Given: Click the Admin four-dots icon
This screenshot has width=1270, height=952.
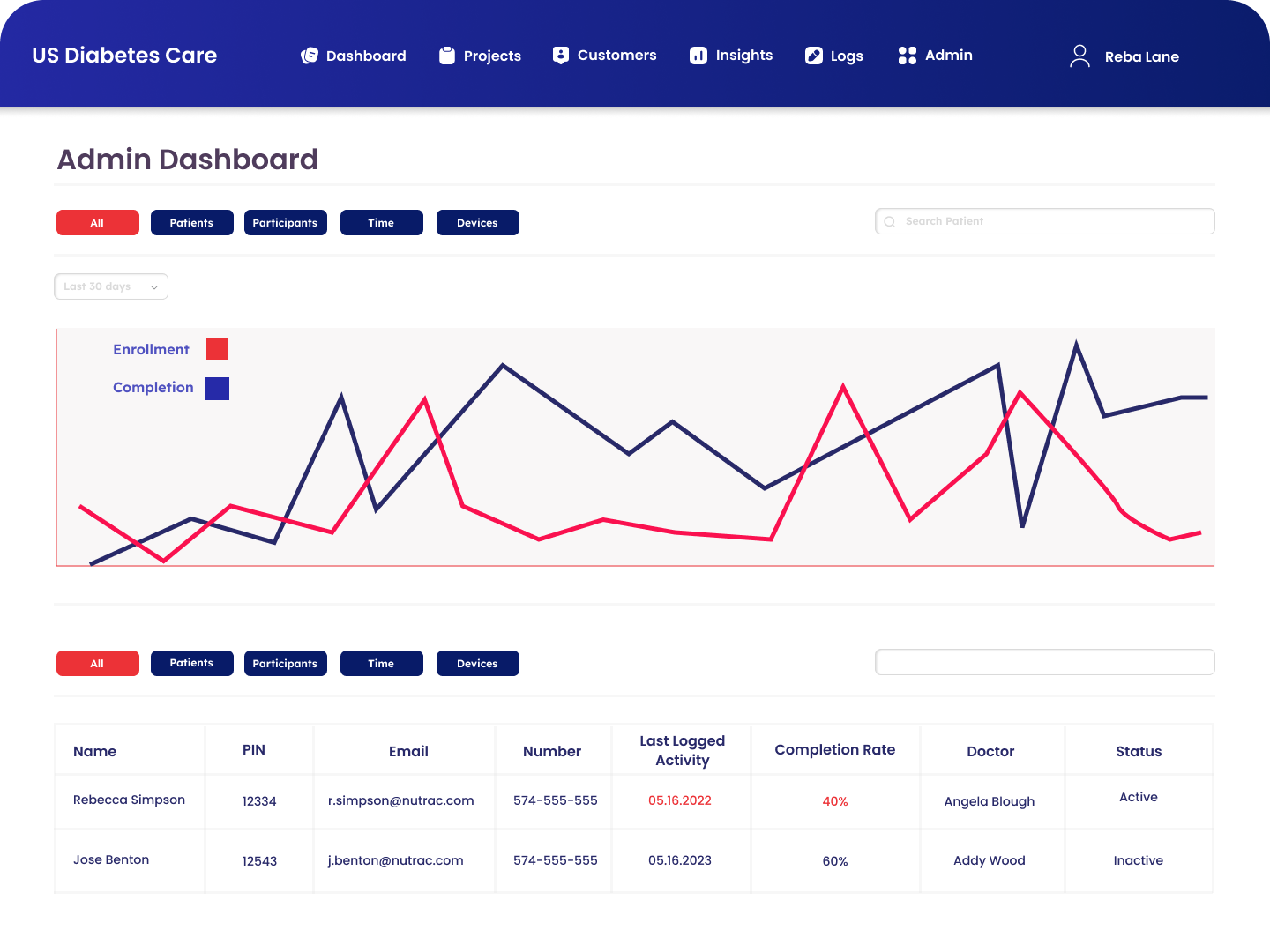Looking at the screenshot, I should 908,56.
